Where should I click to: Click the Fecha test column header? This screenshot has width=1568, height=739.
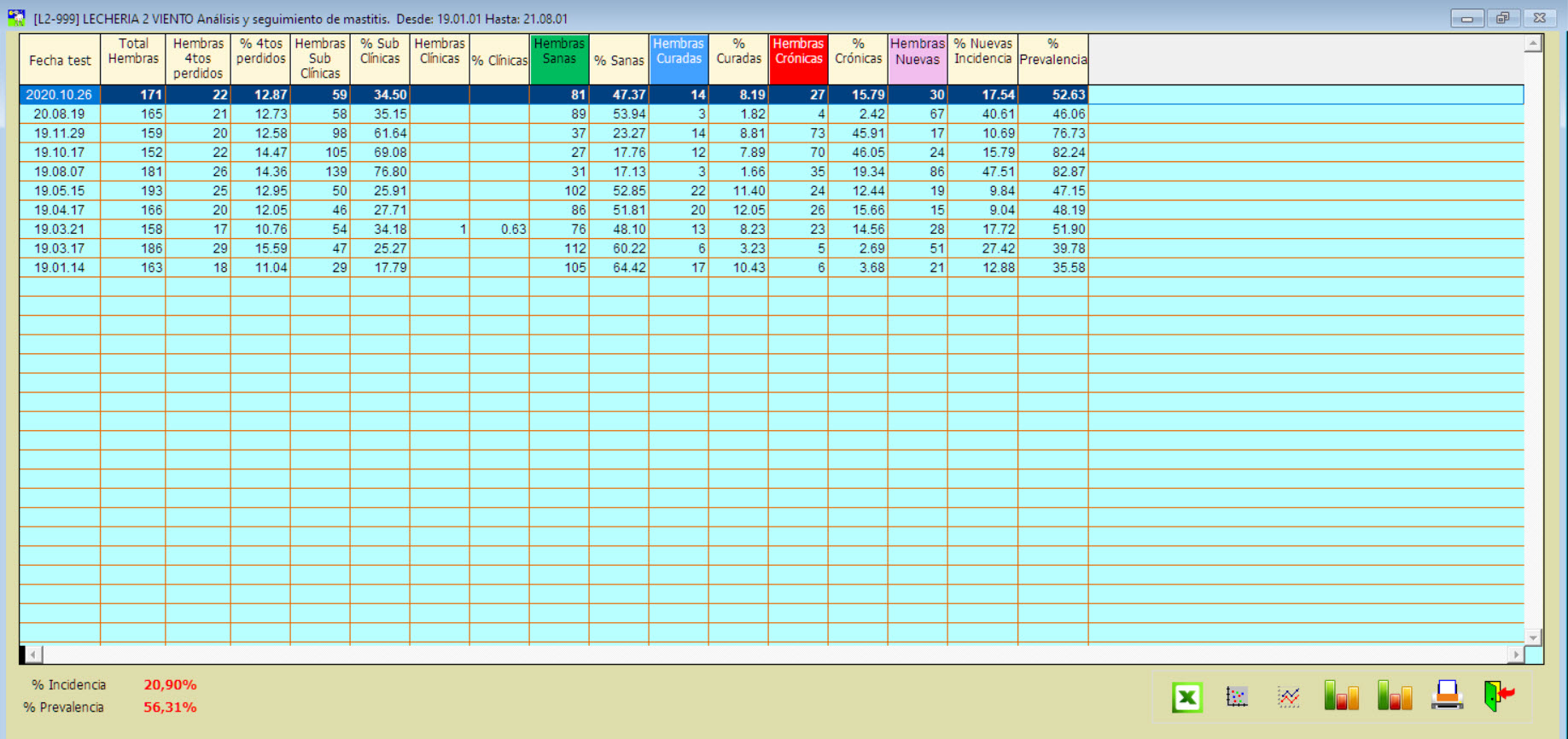coord(60,60)
